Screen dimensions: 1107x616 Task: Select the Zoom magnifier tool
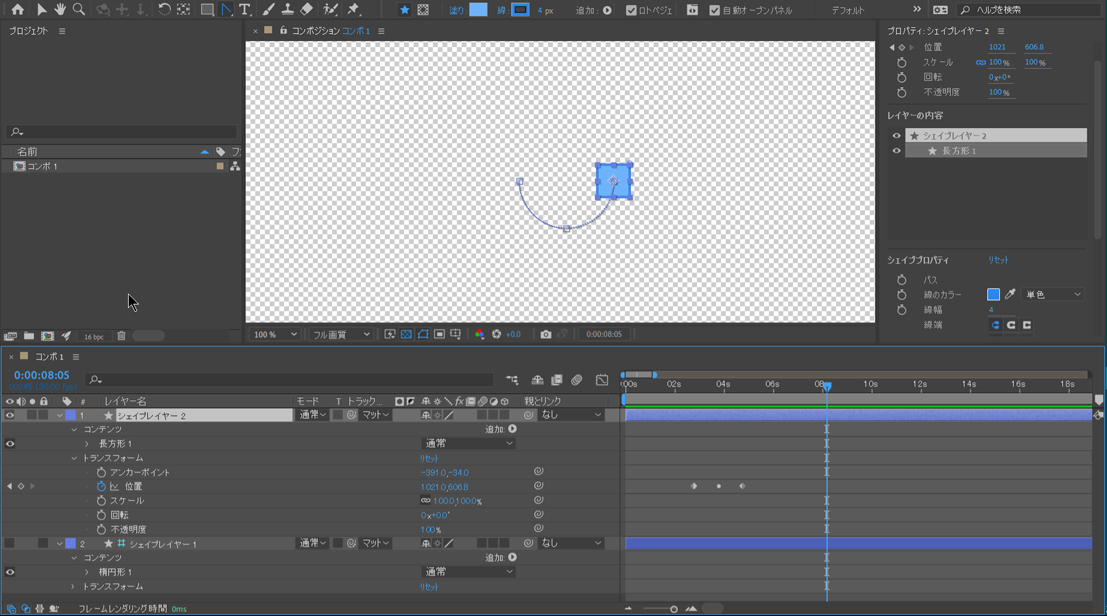pyautogui.click(x=79, y=10)
